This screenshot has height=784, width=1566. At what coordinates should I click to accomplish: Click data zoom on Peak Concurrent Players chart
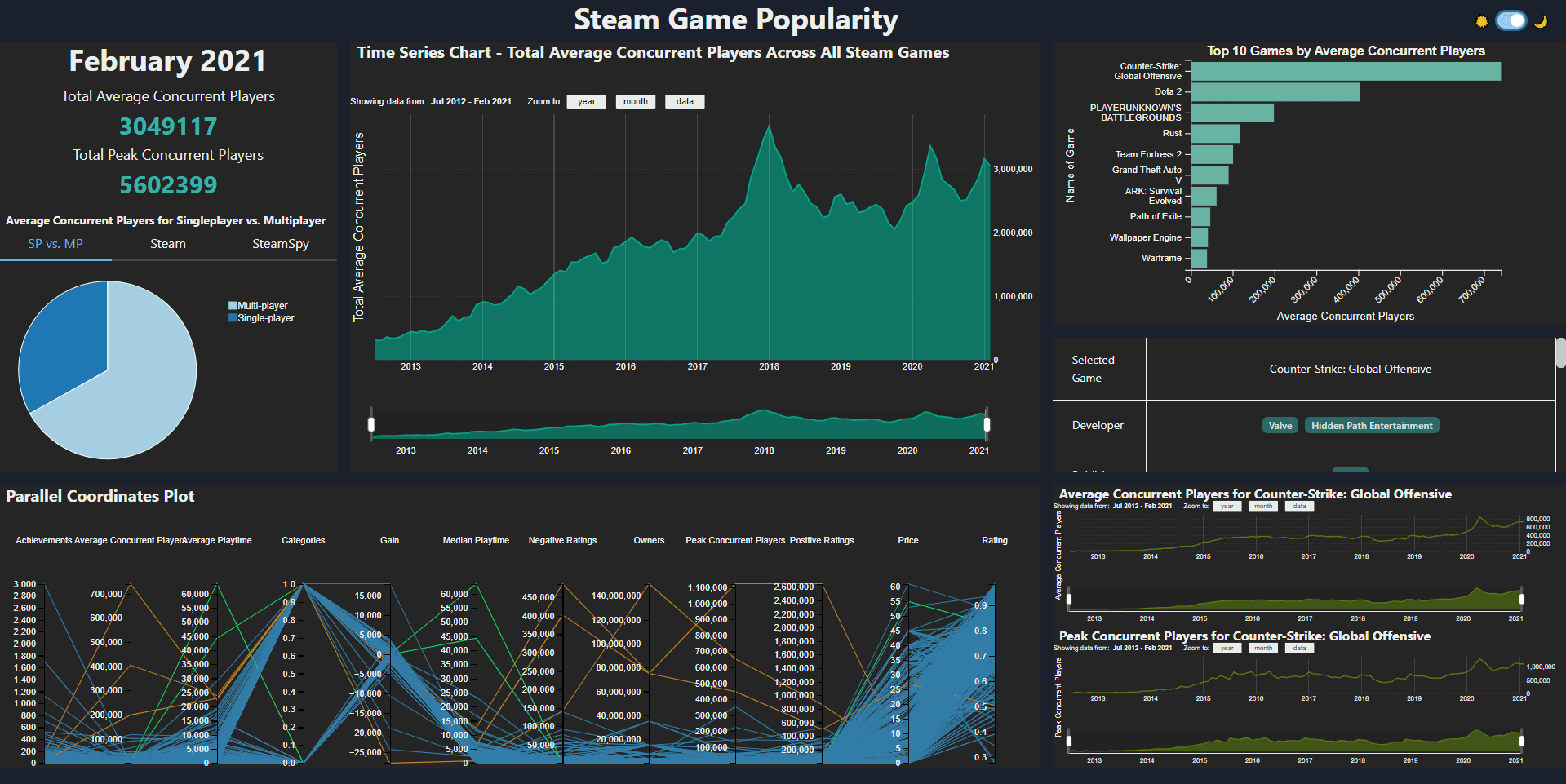[1299, 649]
